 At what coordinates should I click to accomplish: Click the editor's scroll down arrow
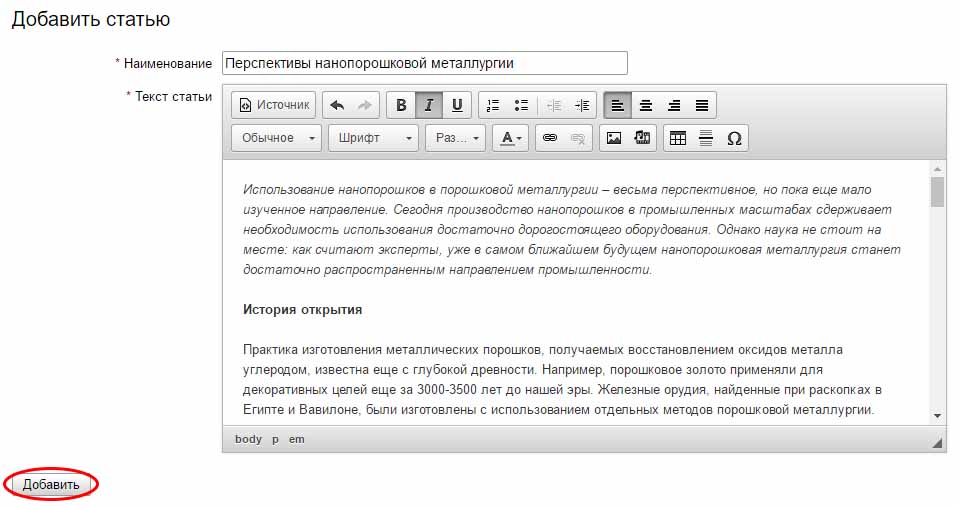click(937, 416)
